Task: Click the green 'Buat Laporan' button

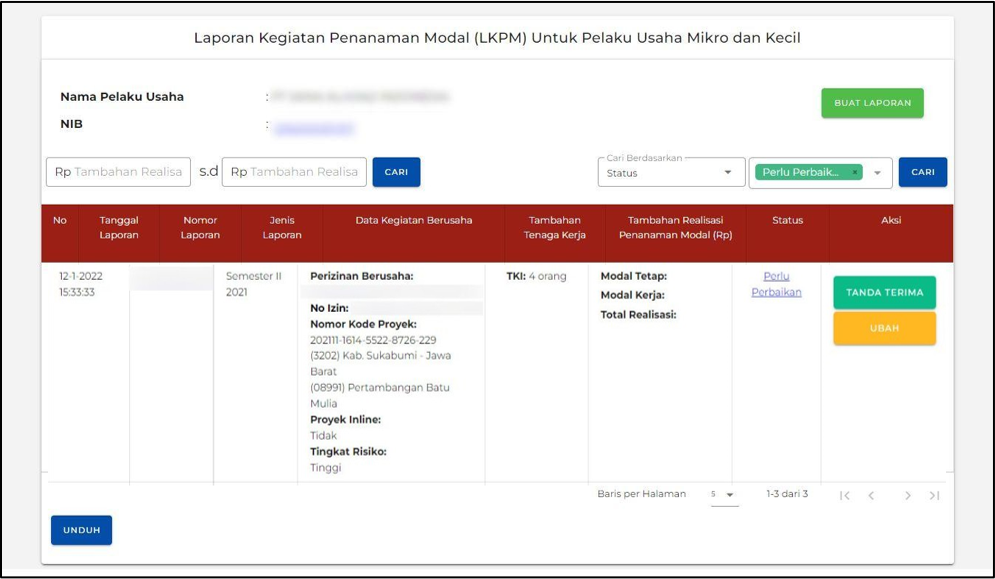Action: [x=872, y=103]
